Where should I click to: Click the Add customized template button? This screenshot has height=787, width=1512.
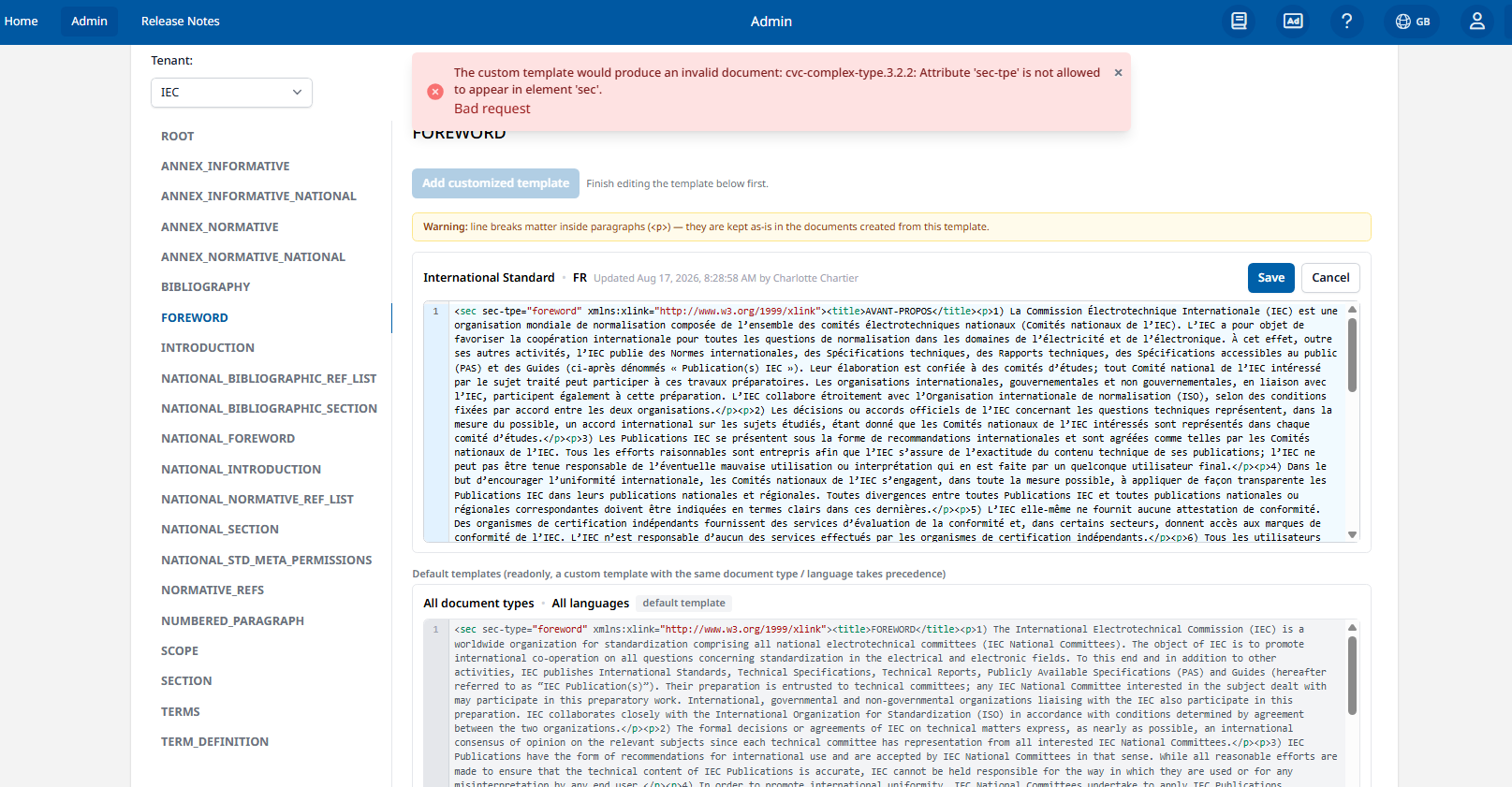point(495,183)
